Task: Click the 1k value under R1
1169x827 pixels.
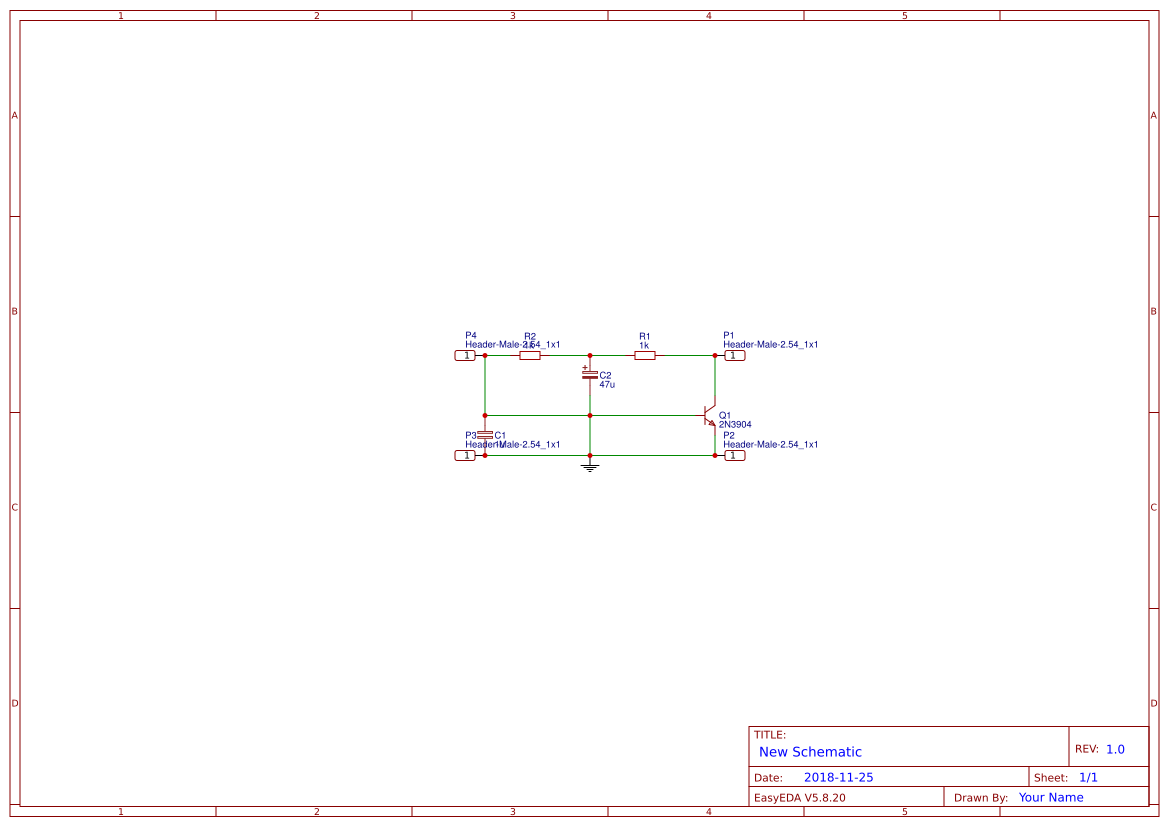Action: coord(644,346)
